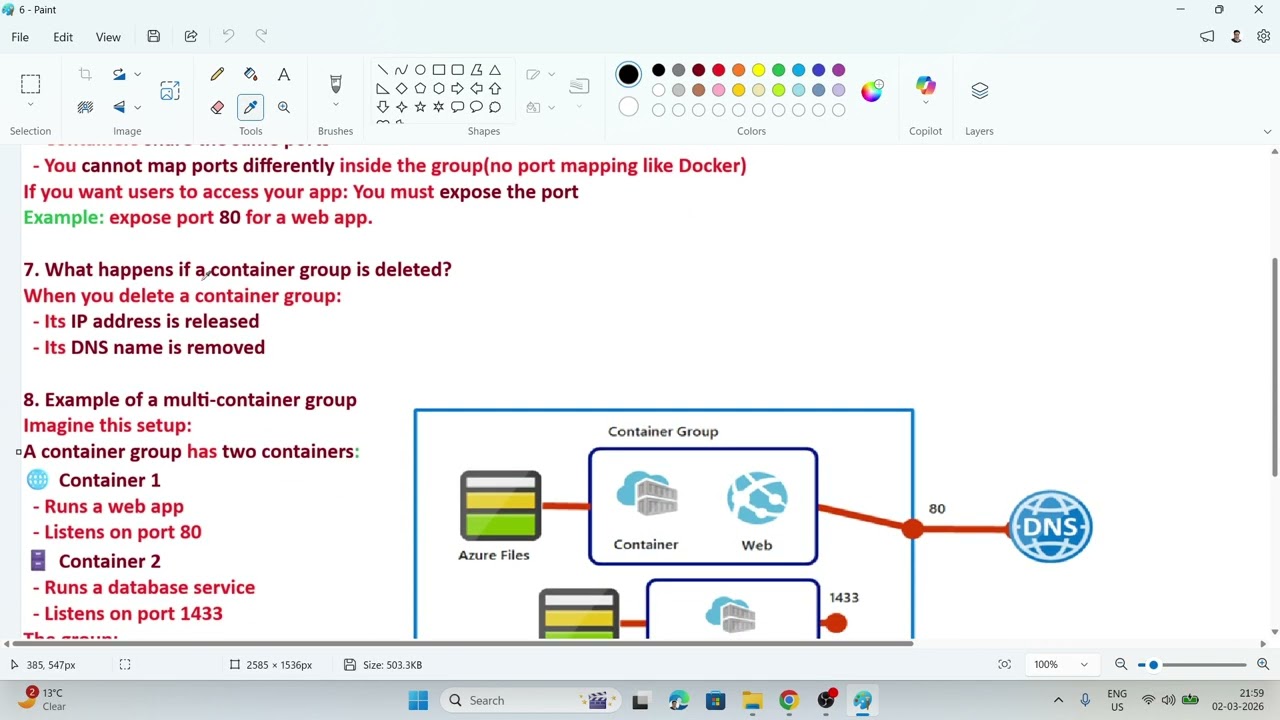1280x720 pixels.
Task: Select Color 1 primary black swatch
Action: point(628,74)
